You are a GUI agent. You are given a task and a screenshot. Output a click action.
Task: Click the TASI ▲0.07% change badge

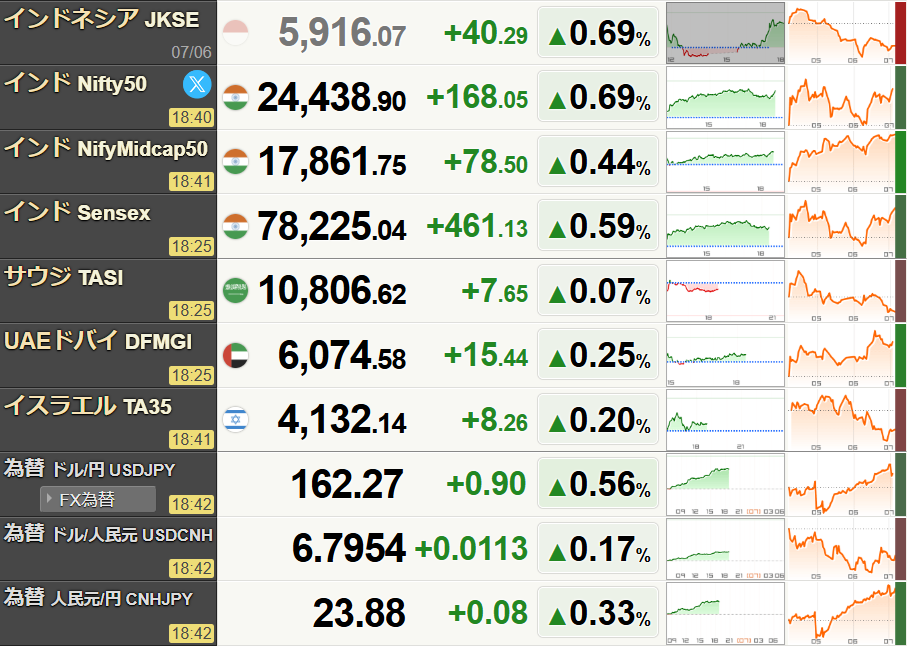pos(598,291)
